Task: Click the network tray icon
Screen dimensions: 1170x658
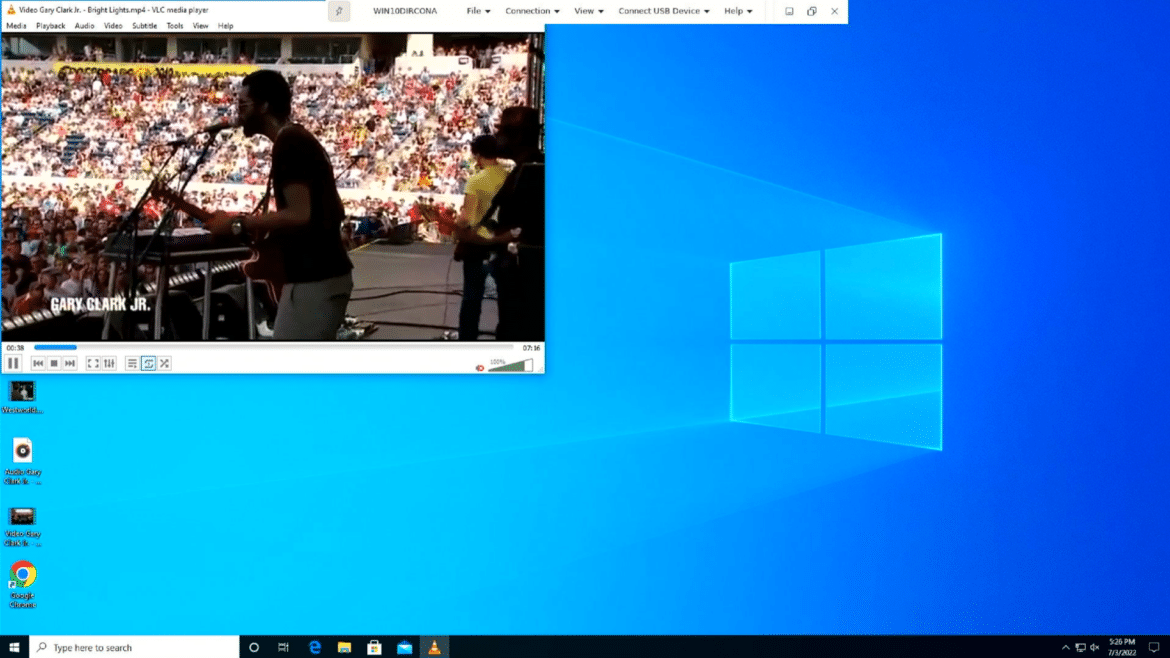Action: coord(1080,648)
